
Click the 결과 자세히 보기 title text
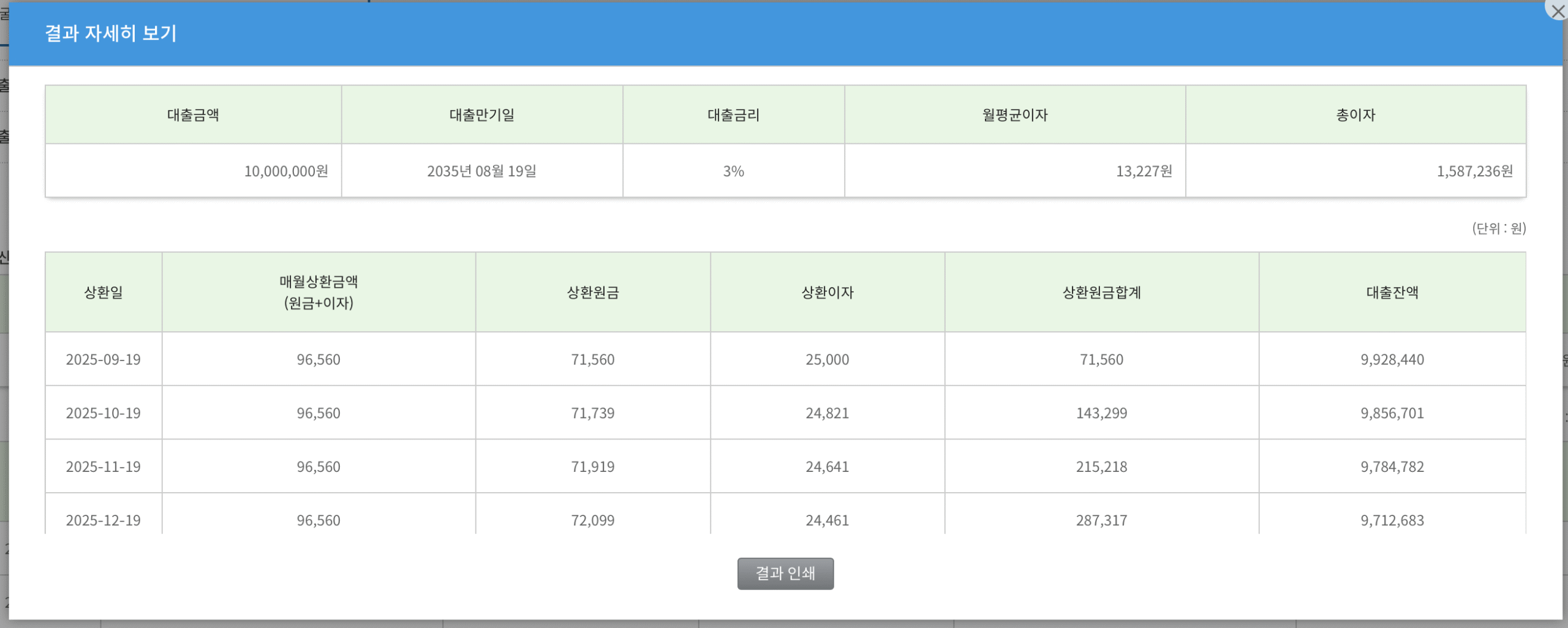[111, 33]
